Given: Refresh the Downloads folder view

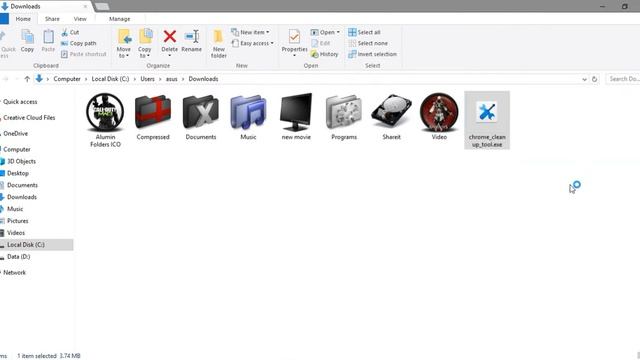Looking at the screenshot, I should pyautogui.click(x=595, y=79).
